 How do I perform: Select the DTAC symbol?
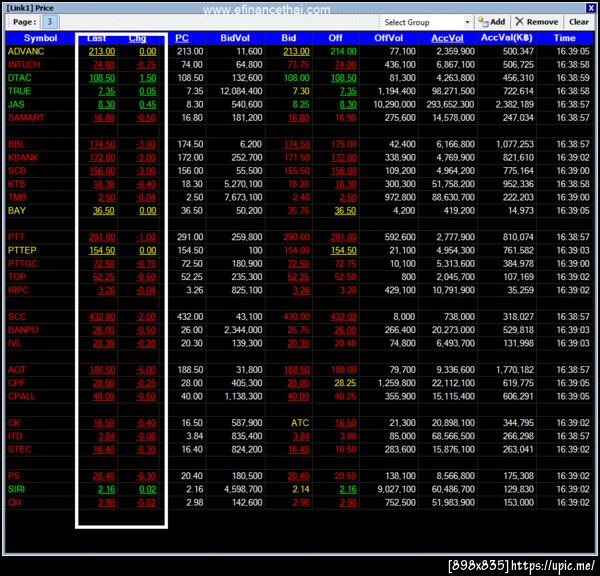tap(20, 78)
